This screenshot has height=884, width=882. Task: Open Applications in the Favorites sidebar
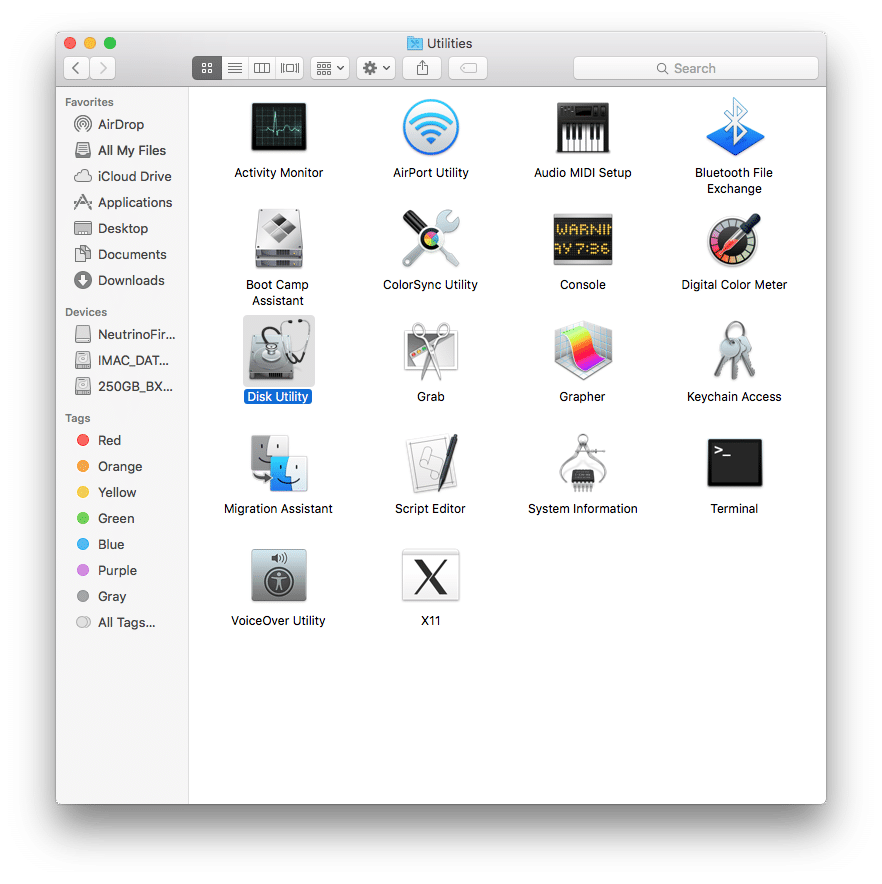coord(134,202)
